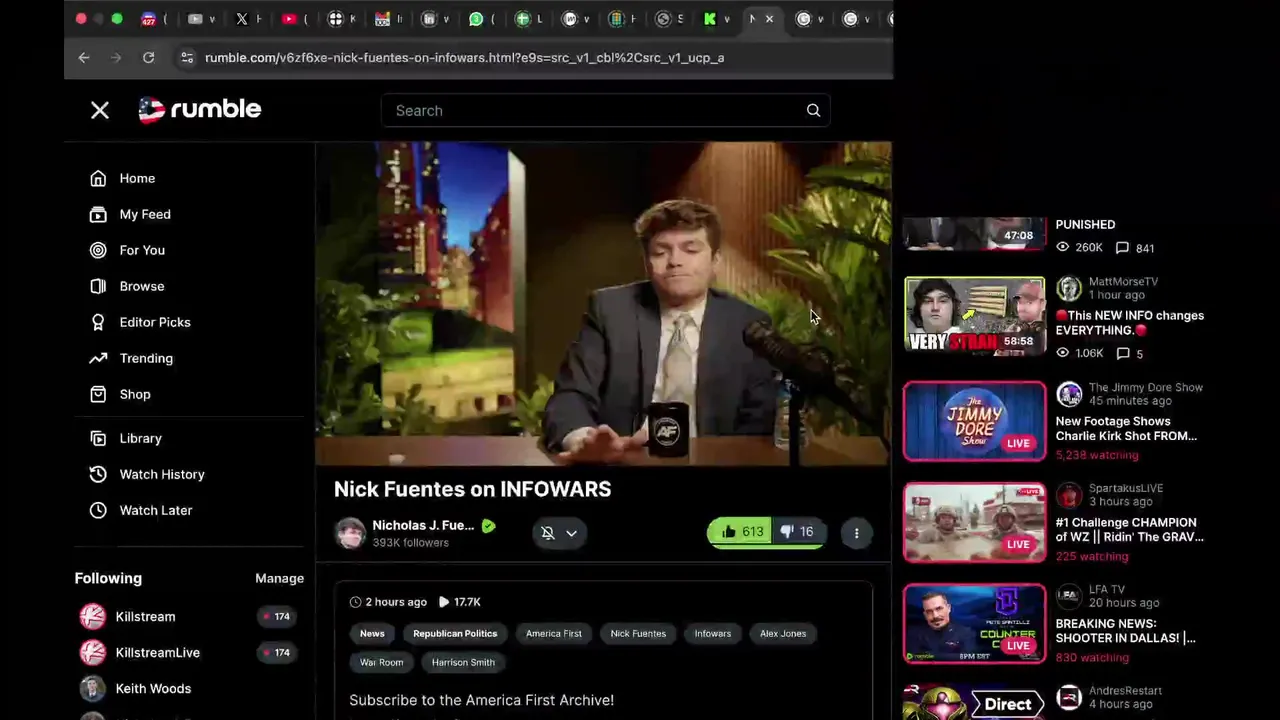This screenshot has width=1280, height=720.
Task: Reload the page with browser refresh
Action: point(148,58)
